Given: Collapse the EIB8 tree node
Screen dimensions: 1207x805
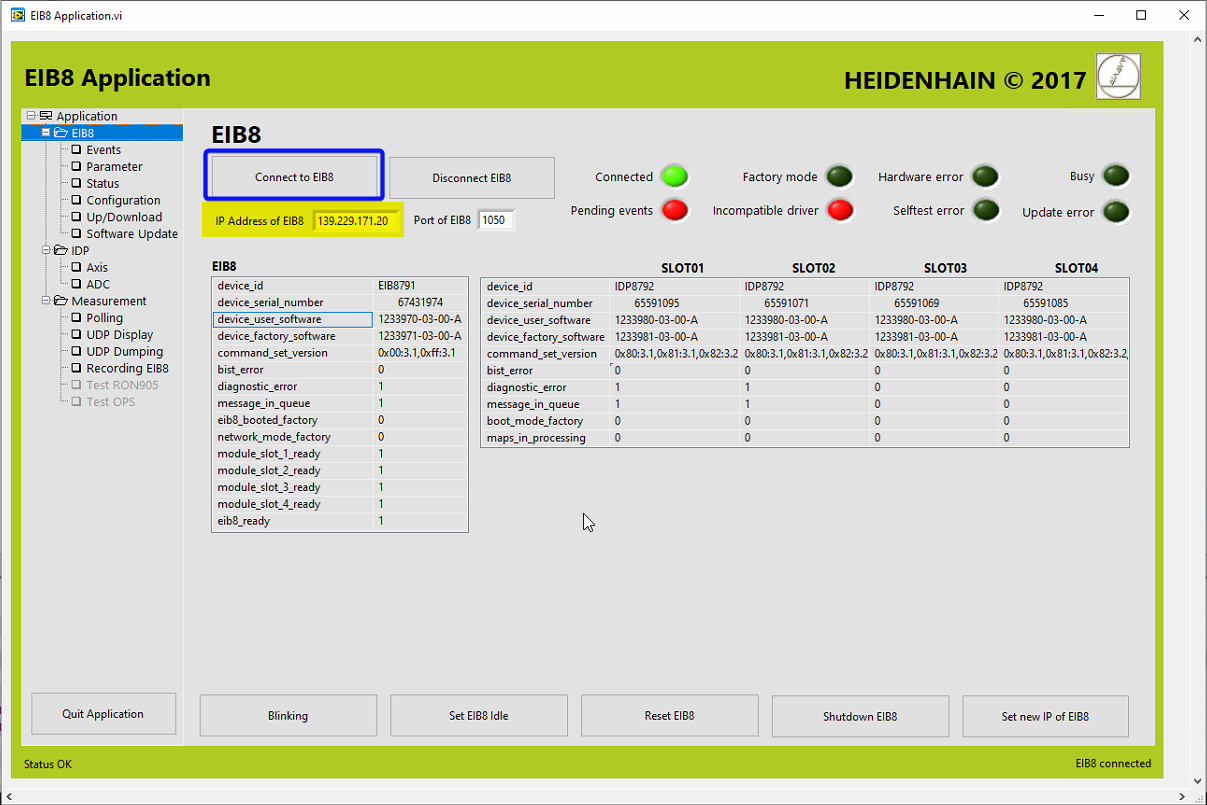Looking at the screenshot, I should 46,133.
